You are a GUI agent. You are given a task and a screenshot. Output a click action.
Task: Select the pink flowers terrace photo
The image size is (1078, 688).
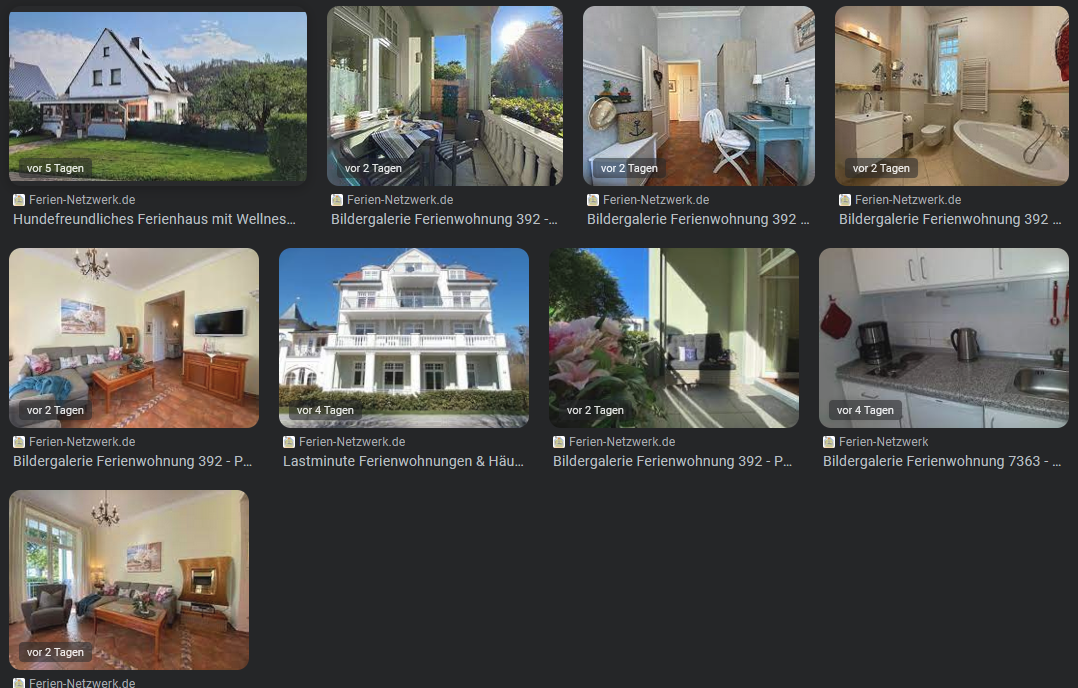pyautogui.click(x=674, y=338)
